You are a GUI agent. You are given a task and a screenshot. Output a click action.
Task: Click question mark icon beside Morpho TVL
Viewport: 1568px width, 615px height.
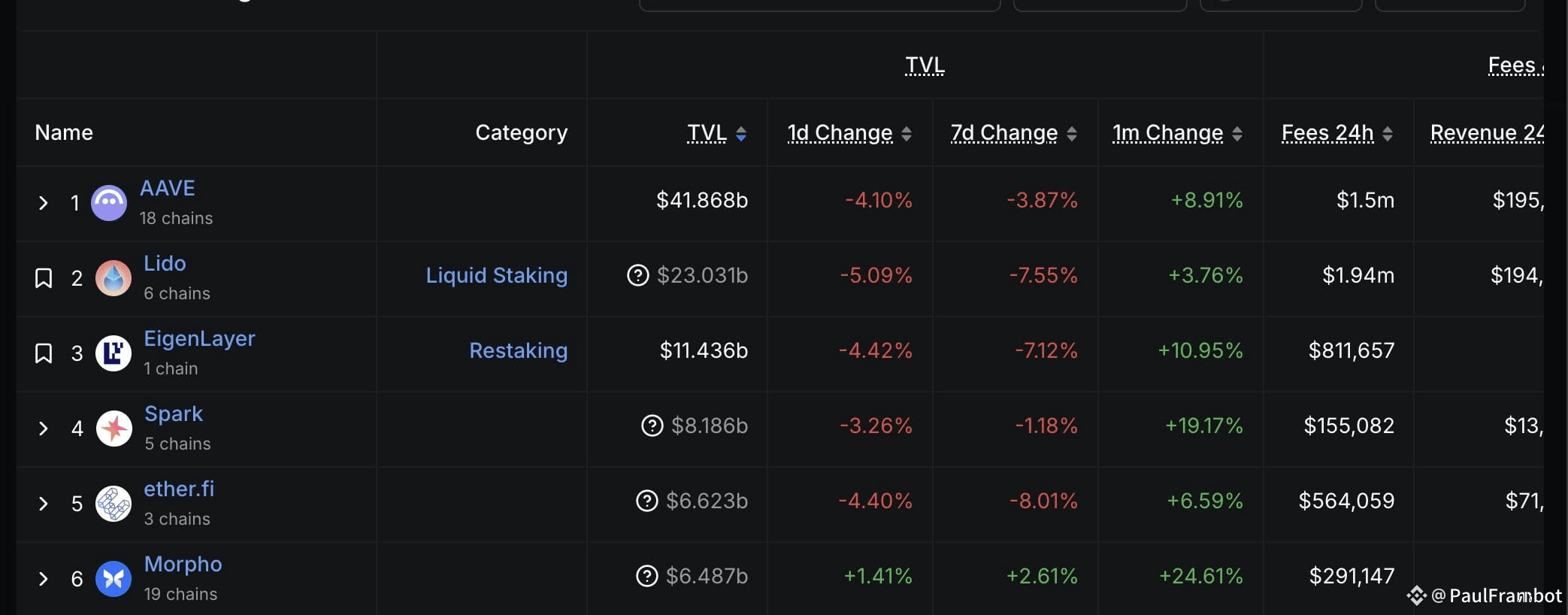pos(647,576)
